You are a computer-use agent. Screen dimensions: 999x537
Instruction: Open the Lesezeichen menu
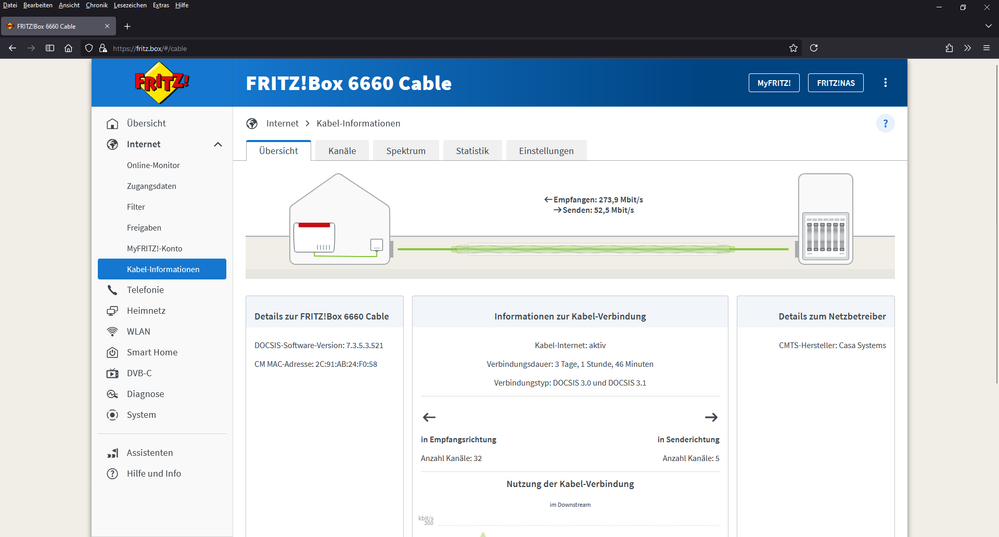(x=131, y=5)
